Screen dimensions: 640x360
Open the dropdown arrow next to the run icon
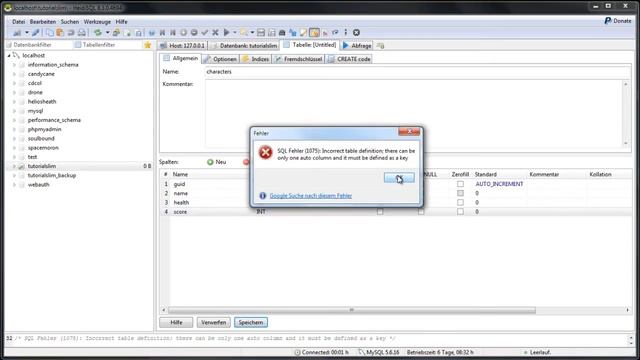pos(235,33)
